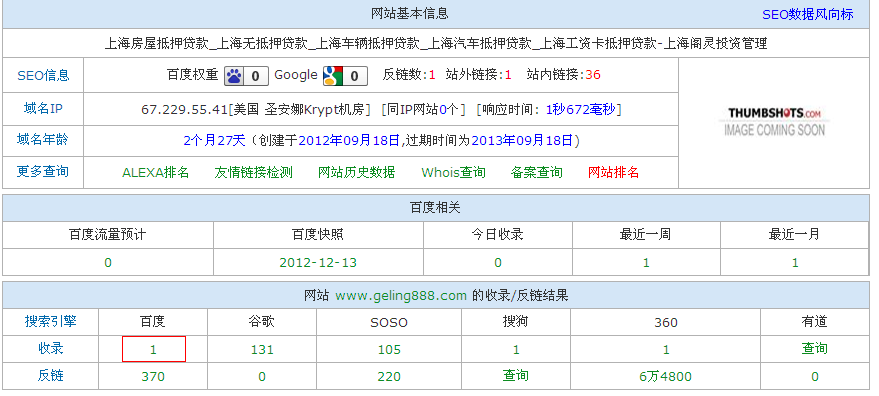Click 最近一月 value 1
This screenshot has height=396, width=879.
pyautogui.click(x=795, y=263)
